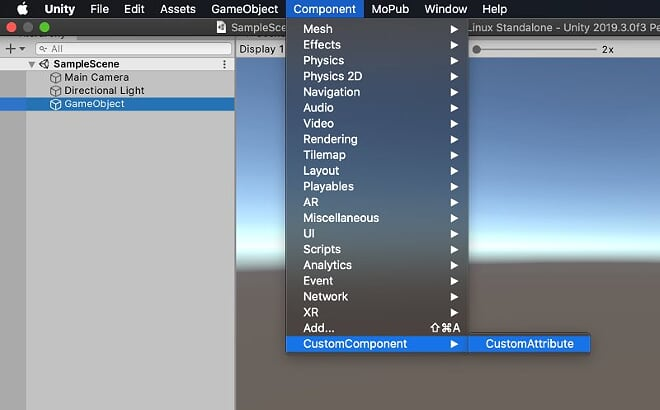660x410 pixels.
Task: Open the Unity application menu
Action: (x=59, y=9)
